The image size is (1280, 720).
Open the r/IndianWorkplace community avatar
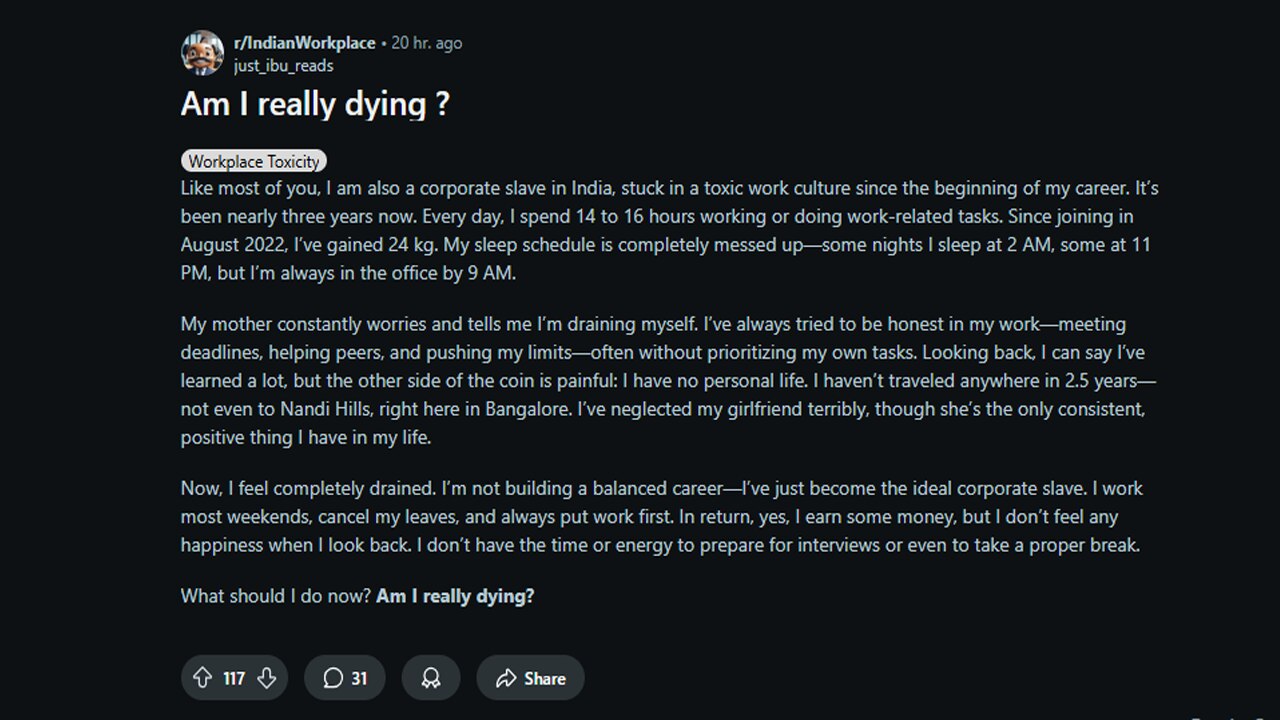pos(202,53)
